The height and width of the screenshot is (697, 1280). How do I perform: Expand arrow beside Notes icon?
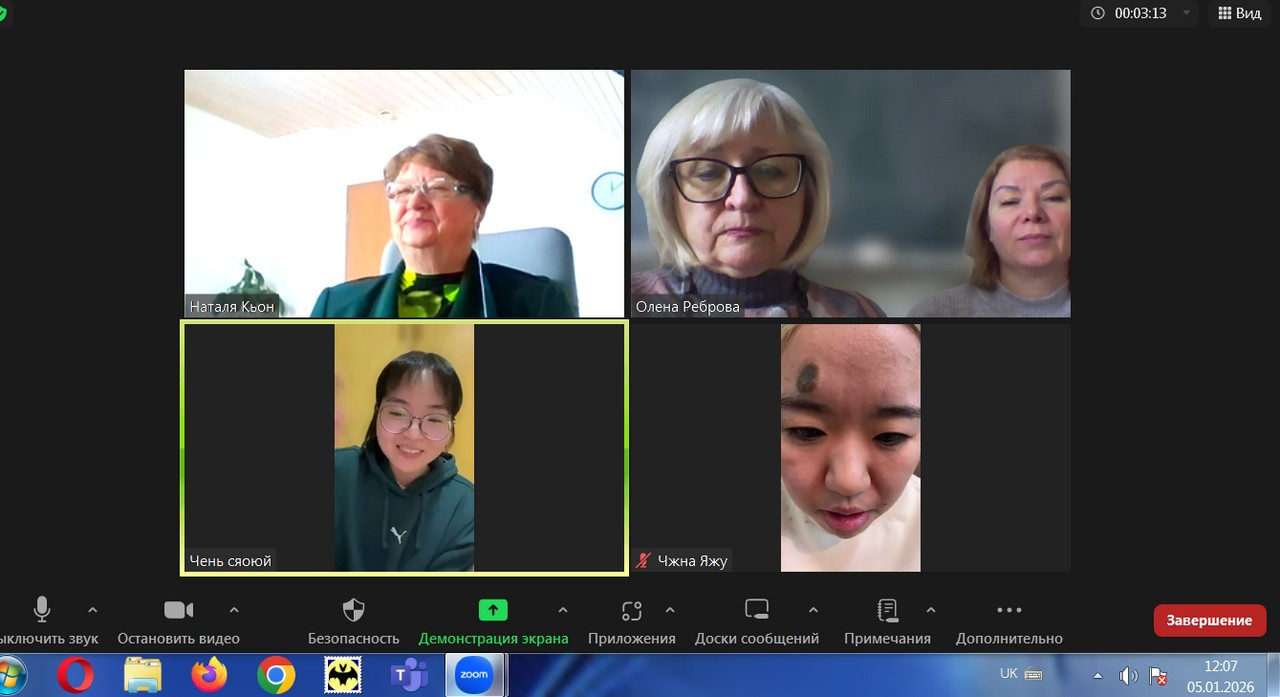point(931,609)
